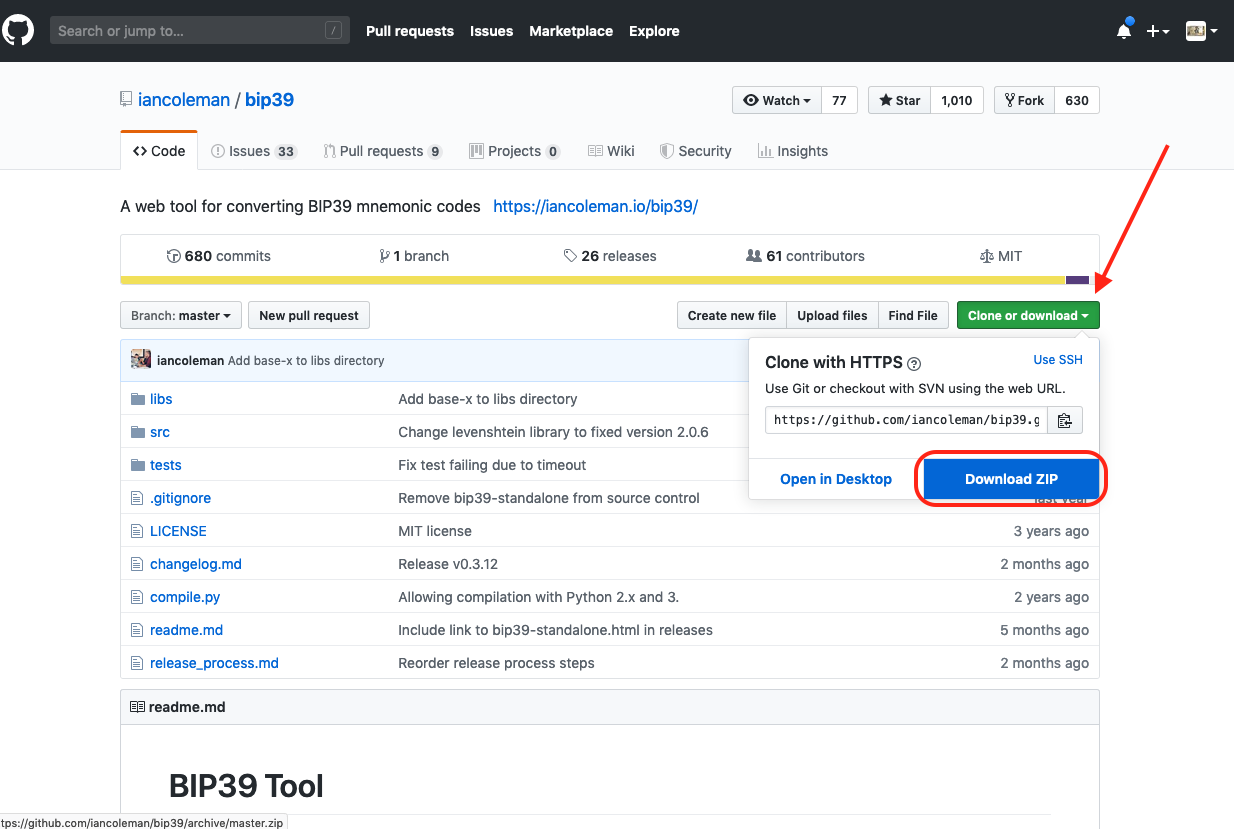The image size is (1234, 829).
Task: Open the iancoleman.io/bip39 website link
Action: (x=595, y=206)
